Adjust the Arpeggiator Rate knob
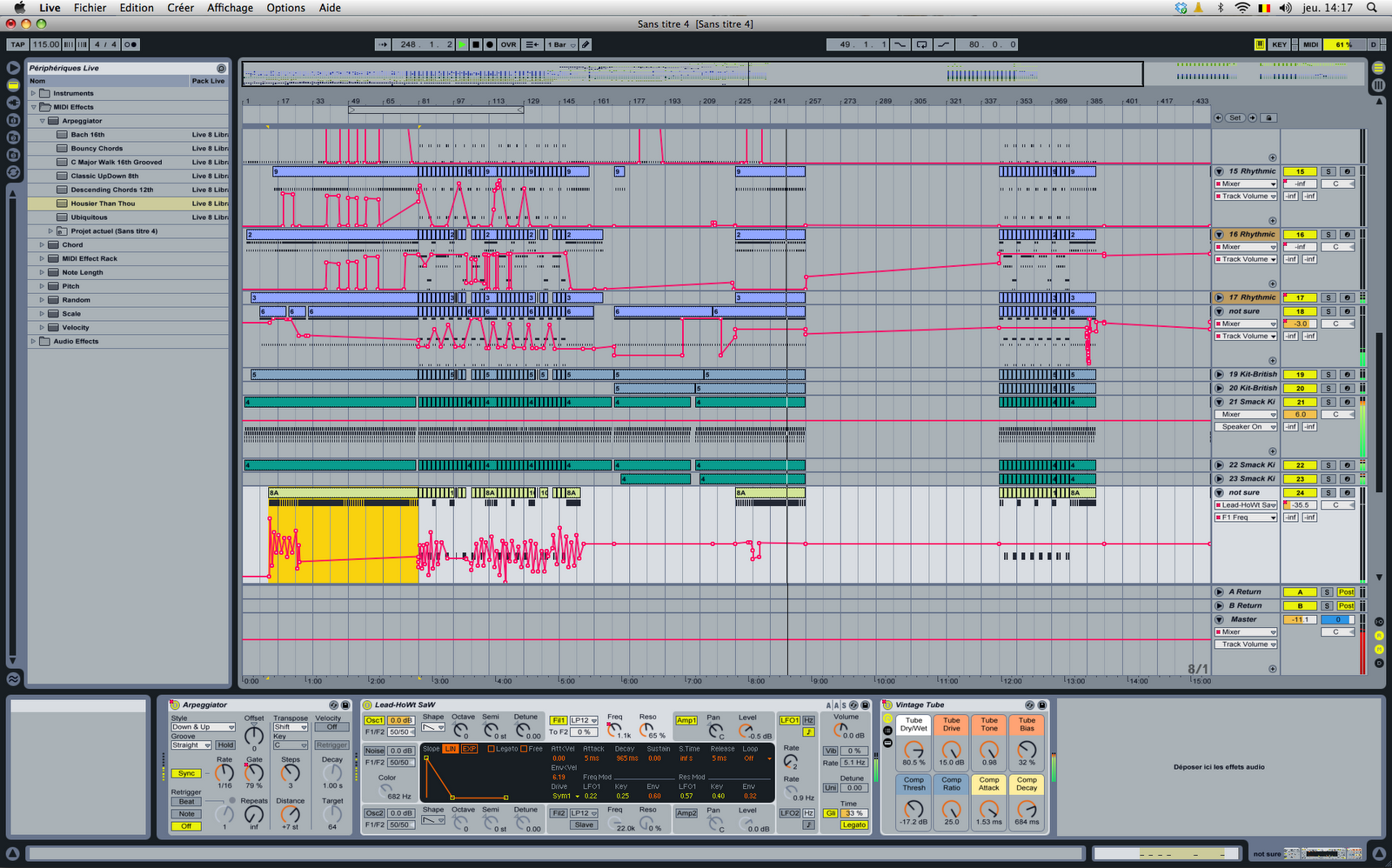The width and height of the screenshot is (1392, 868). pyautogui.click(x=224, y=772)
